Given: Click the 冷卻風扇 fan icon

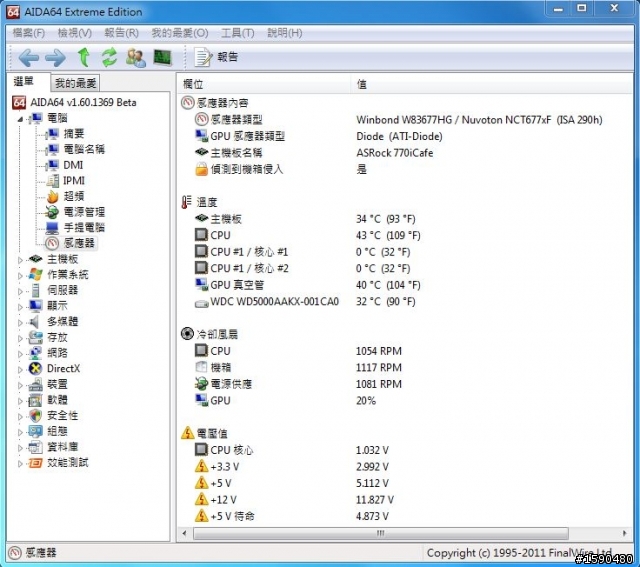Looking at the screenshot, I should click(x=187, y=334).
